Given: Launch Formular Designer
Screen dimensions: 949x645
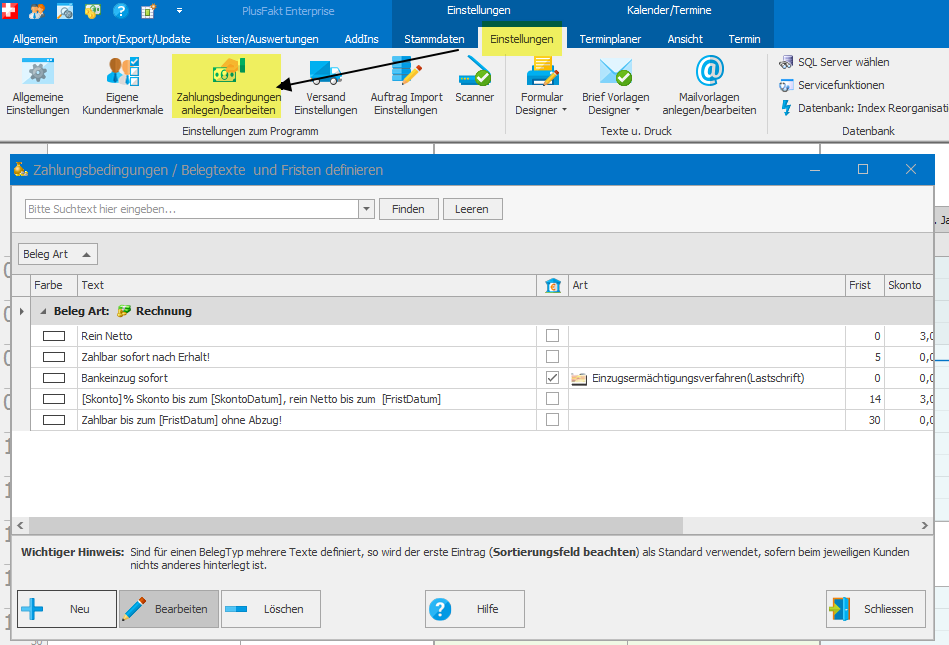Looking at the screenshot, I should pyautogui.click(x=541, y=86).
